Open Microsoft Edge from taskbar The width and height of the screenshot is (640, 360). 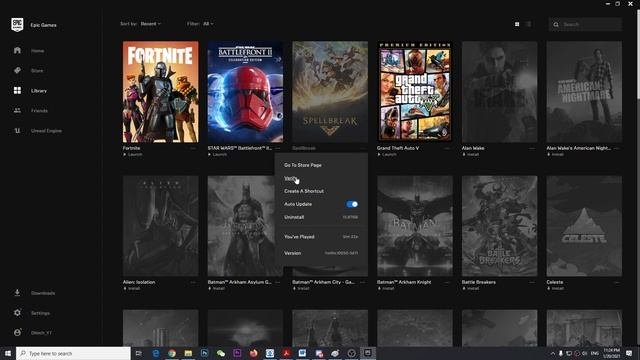pos(156,353)
